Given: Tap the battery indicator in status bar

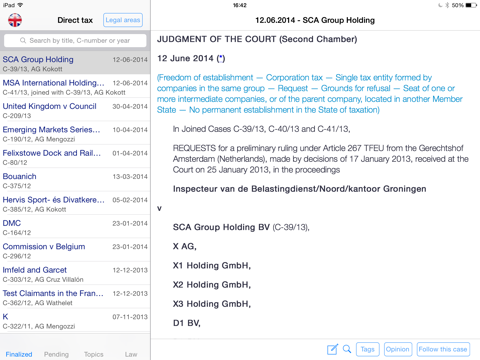Looking at the screenshot, I should 471,5.
